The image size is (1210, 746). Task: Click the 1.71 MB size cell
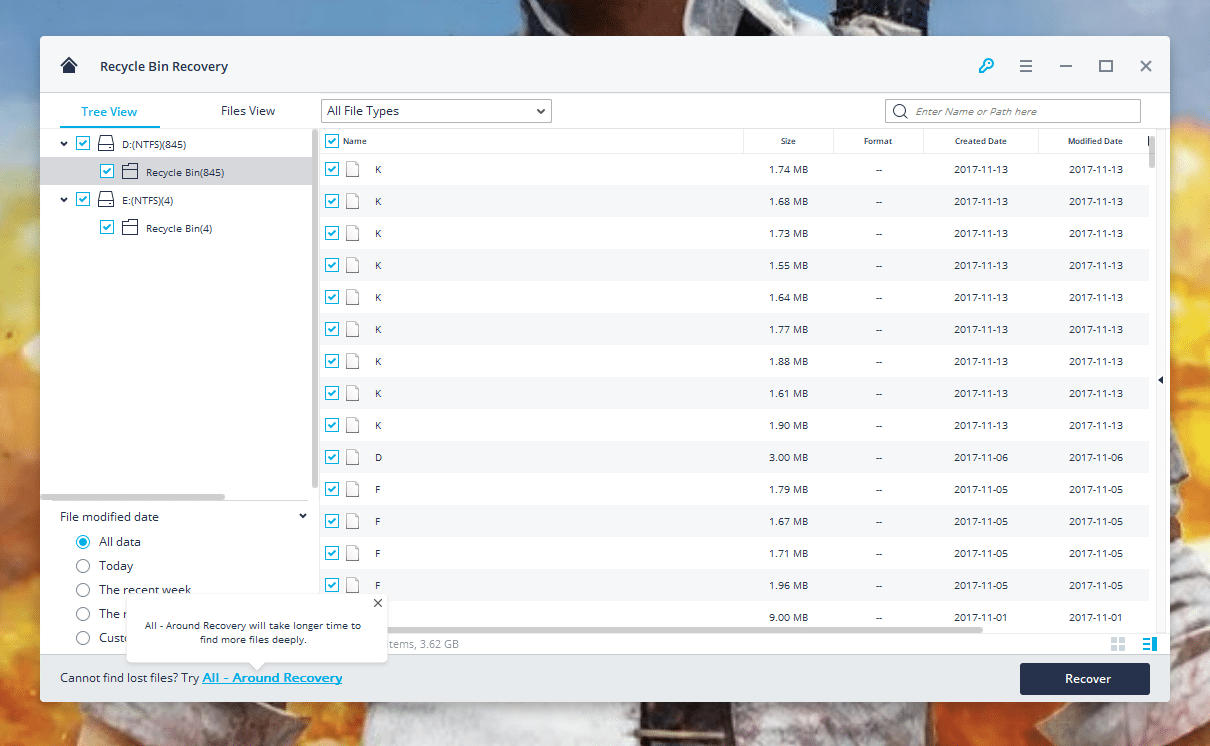tap(788, 553)
